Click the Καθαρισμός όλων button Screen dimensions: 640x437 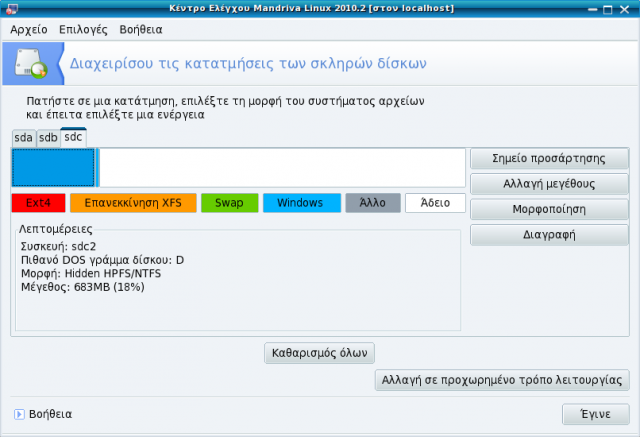(x=320, y=353)
